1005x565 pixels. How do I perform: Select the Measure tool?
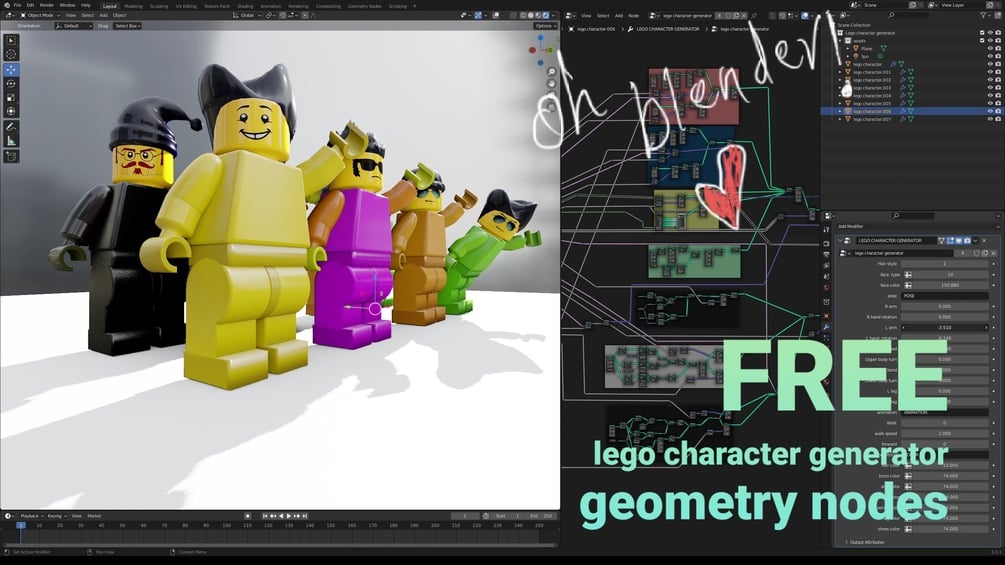[11, 141]
